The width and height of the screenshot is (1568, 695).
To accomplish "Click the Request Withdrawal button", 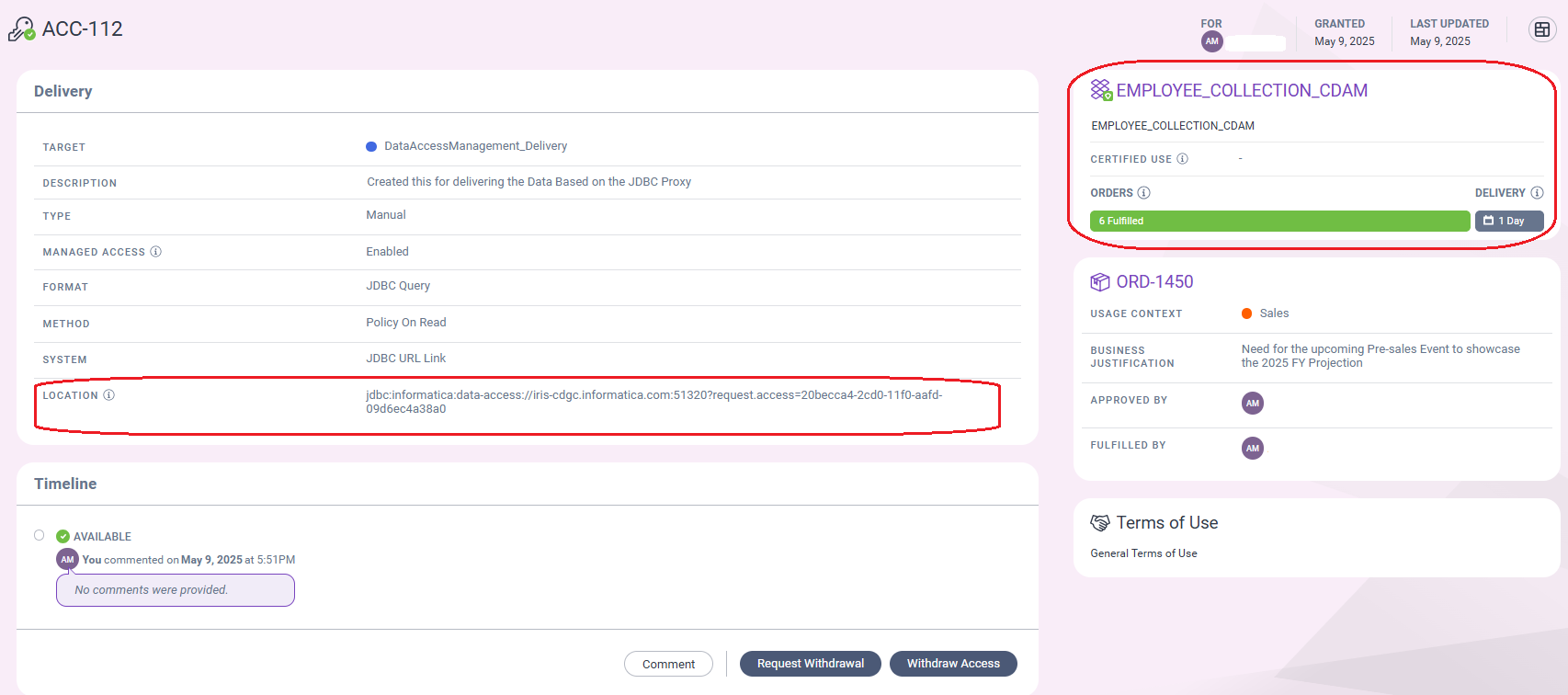I will point(811,664).
